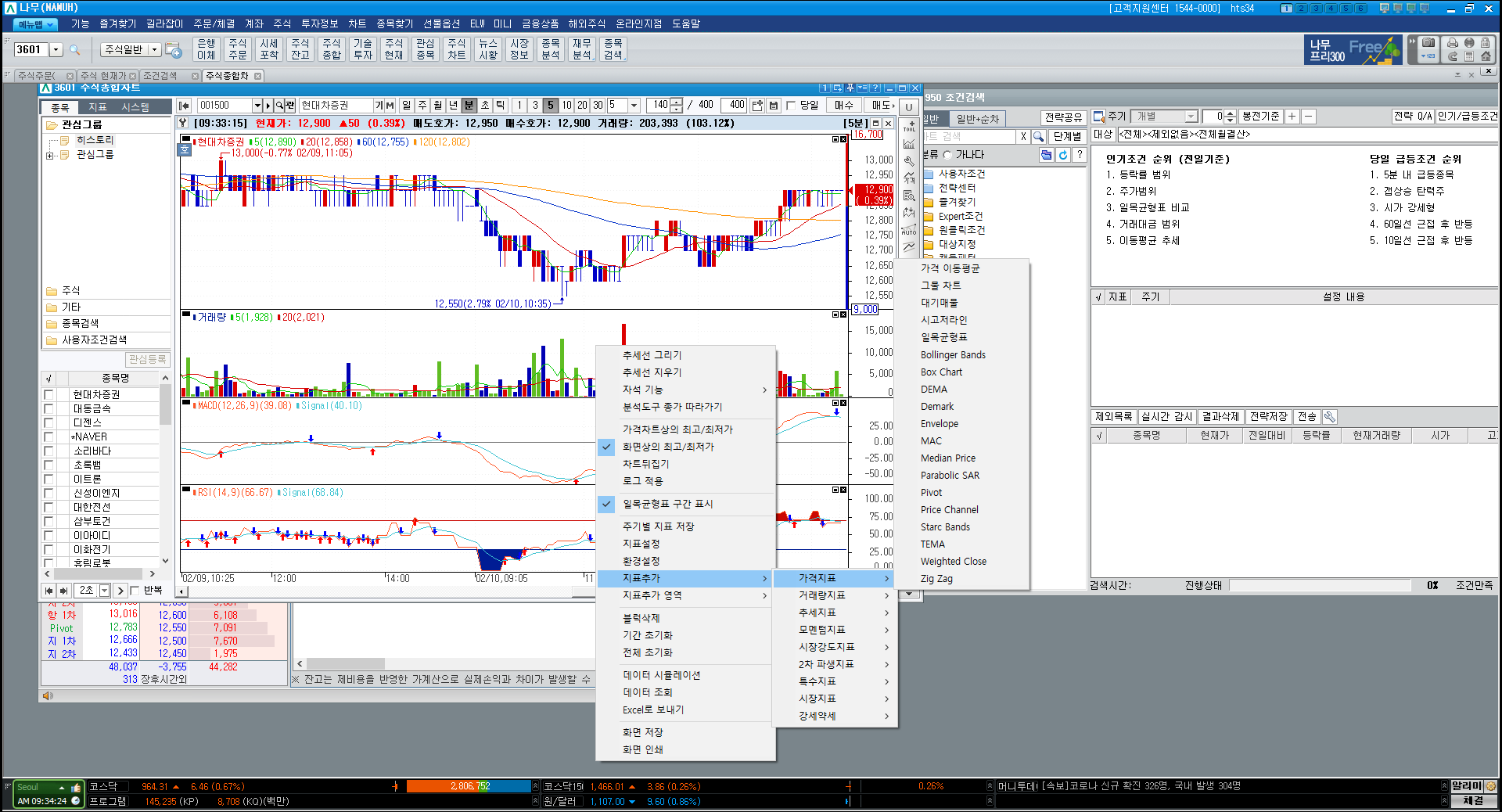
Task: Click the home icon in top-right toolbar
Action: point(1486,56)
